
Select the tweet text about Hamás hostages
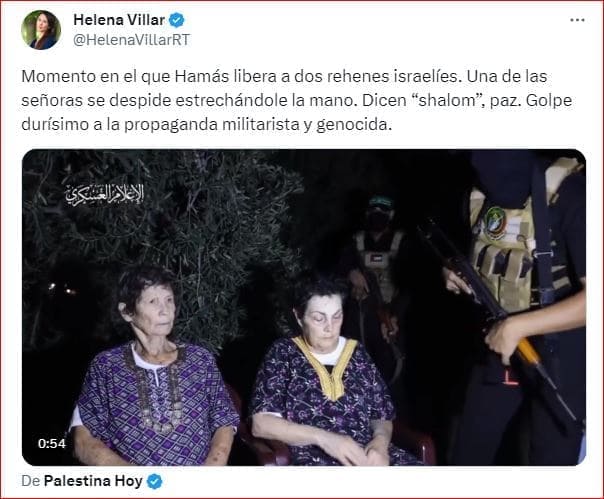(297, 100)
